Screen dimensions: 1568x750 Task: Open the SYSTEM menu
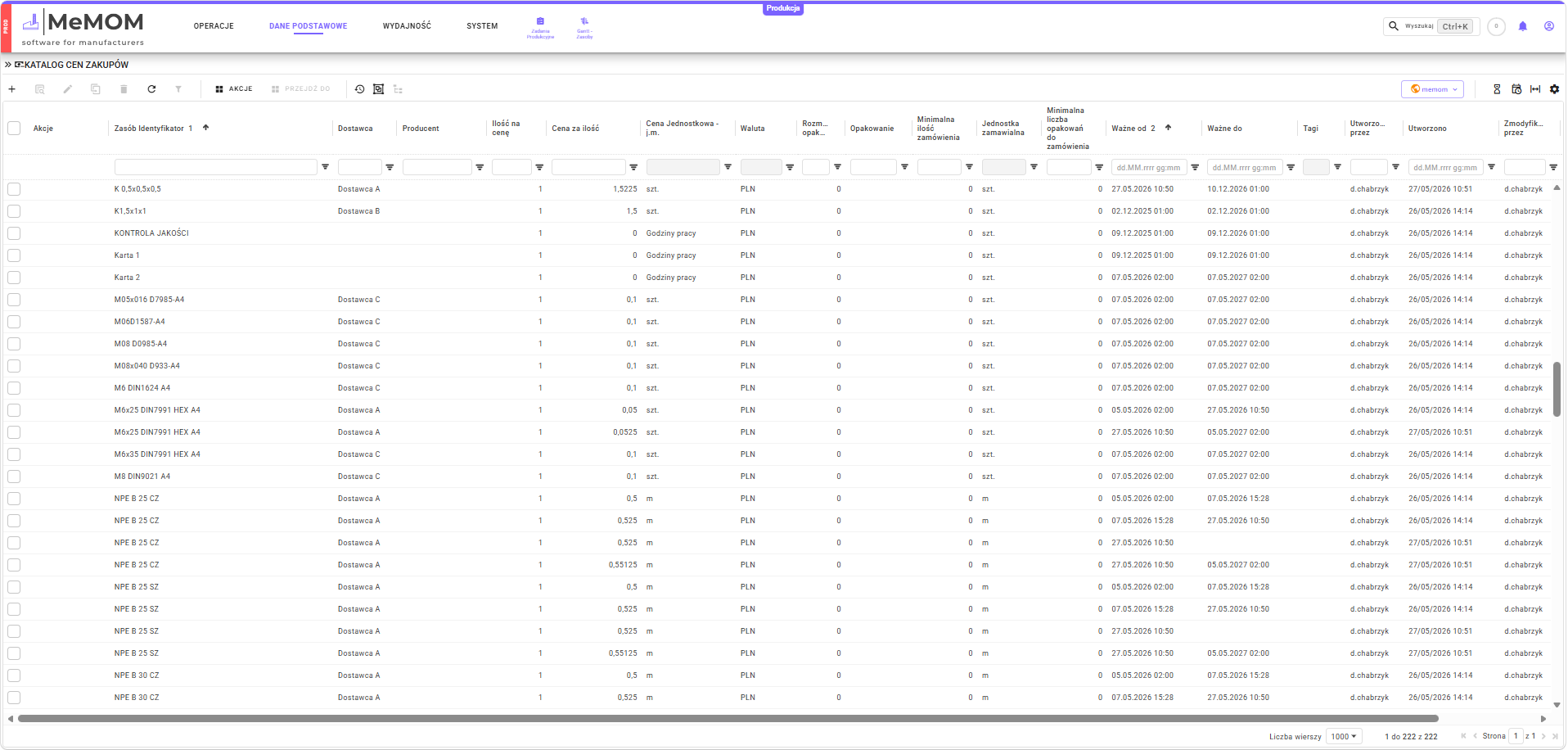(482, 26)
